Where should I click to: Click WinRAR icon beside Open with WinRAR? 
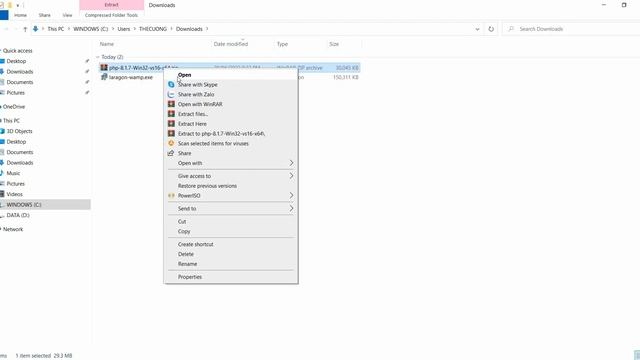point(171,104)
